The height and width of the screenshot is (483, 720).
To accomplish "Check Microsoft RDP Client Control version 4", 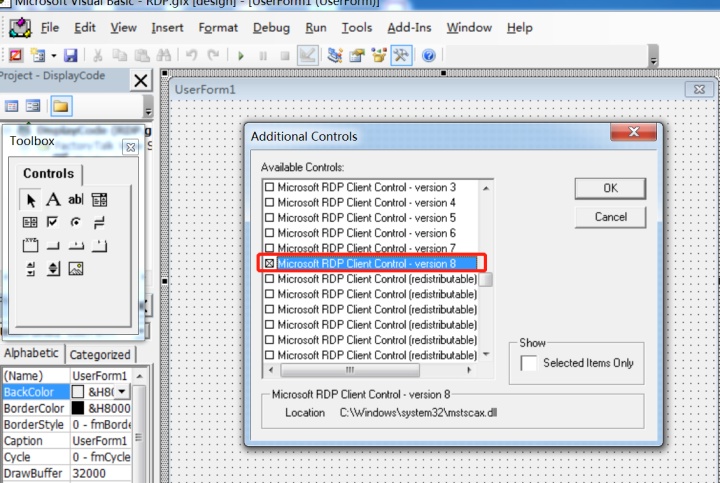I will 270,202.
